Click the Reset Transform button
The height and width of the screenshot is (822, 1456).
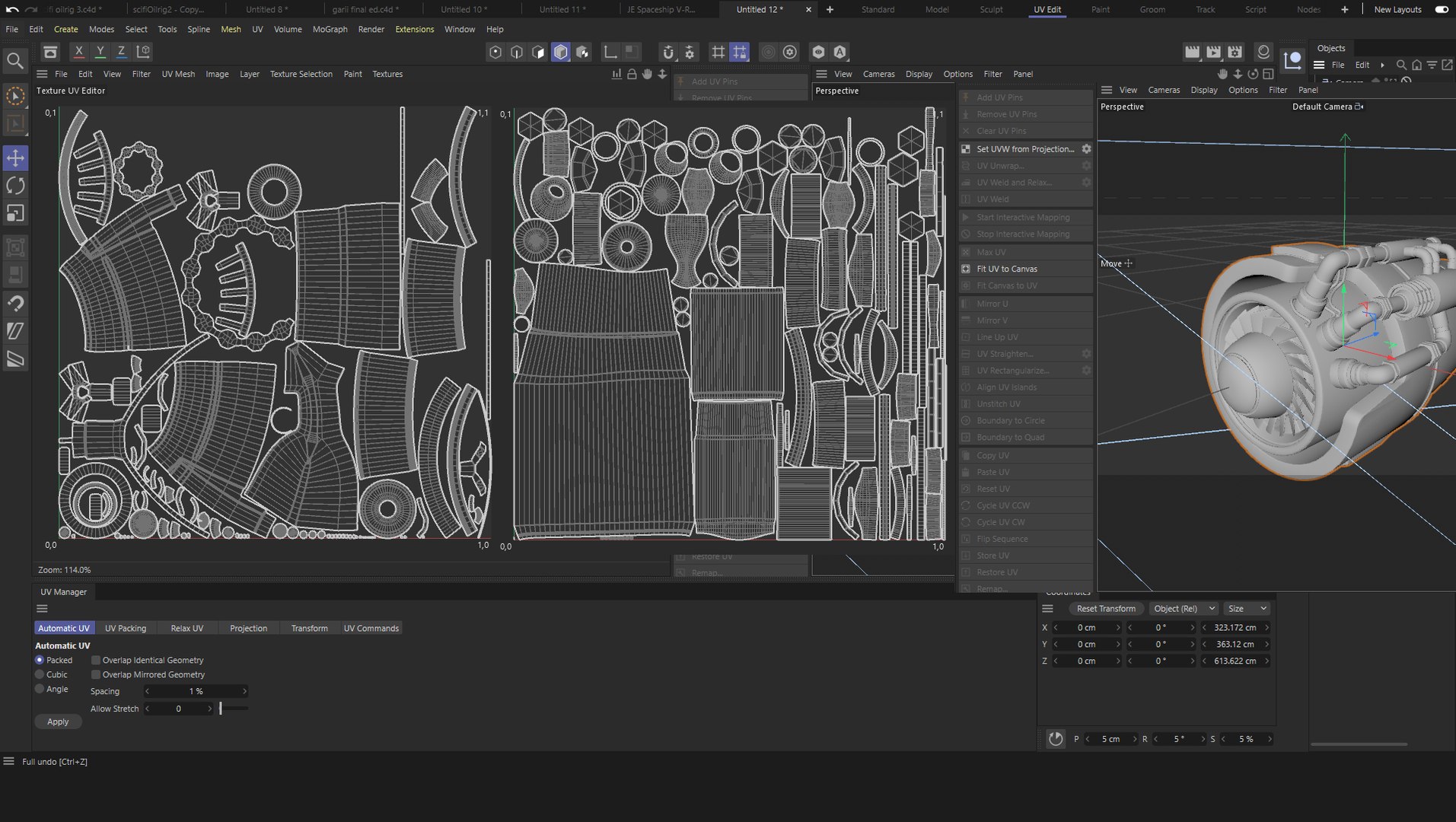tap(1105, 609)
